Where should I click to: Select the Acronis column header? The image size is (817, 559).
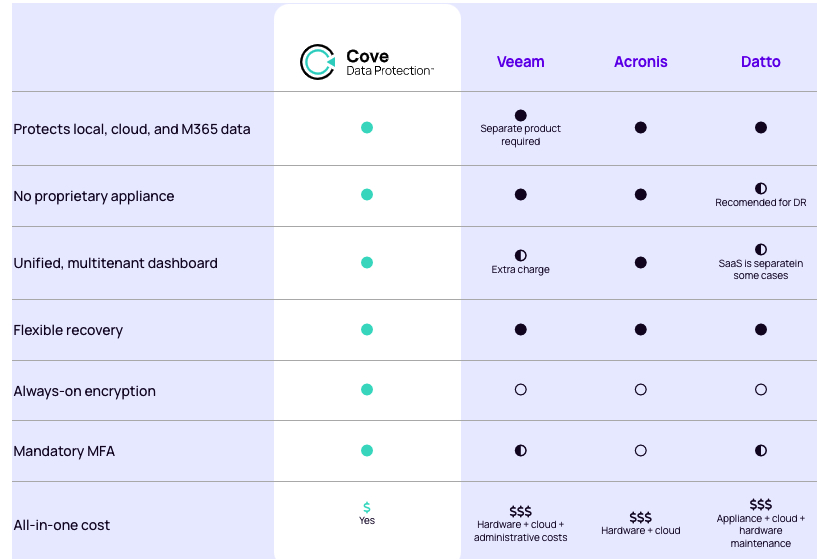641,61
